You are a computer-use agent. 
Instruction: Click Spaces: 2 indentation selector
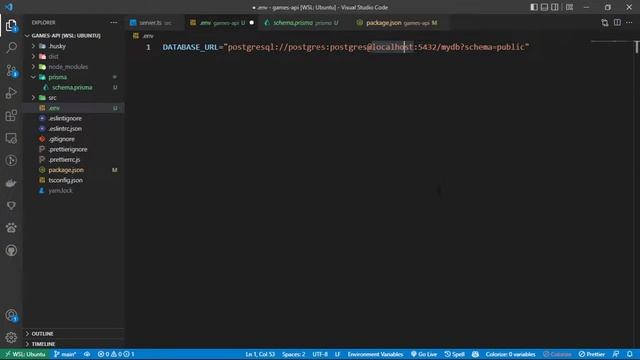click(x=293, y=354)
